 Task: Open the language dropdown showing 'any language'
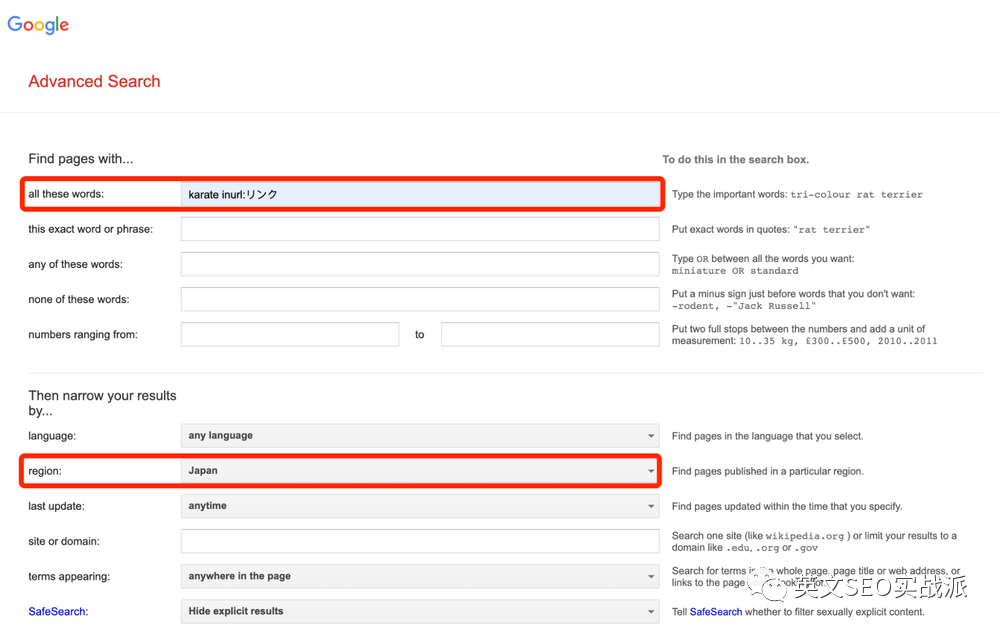click(420, 436)
